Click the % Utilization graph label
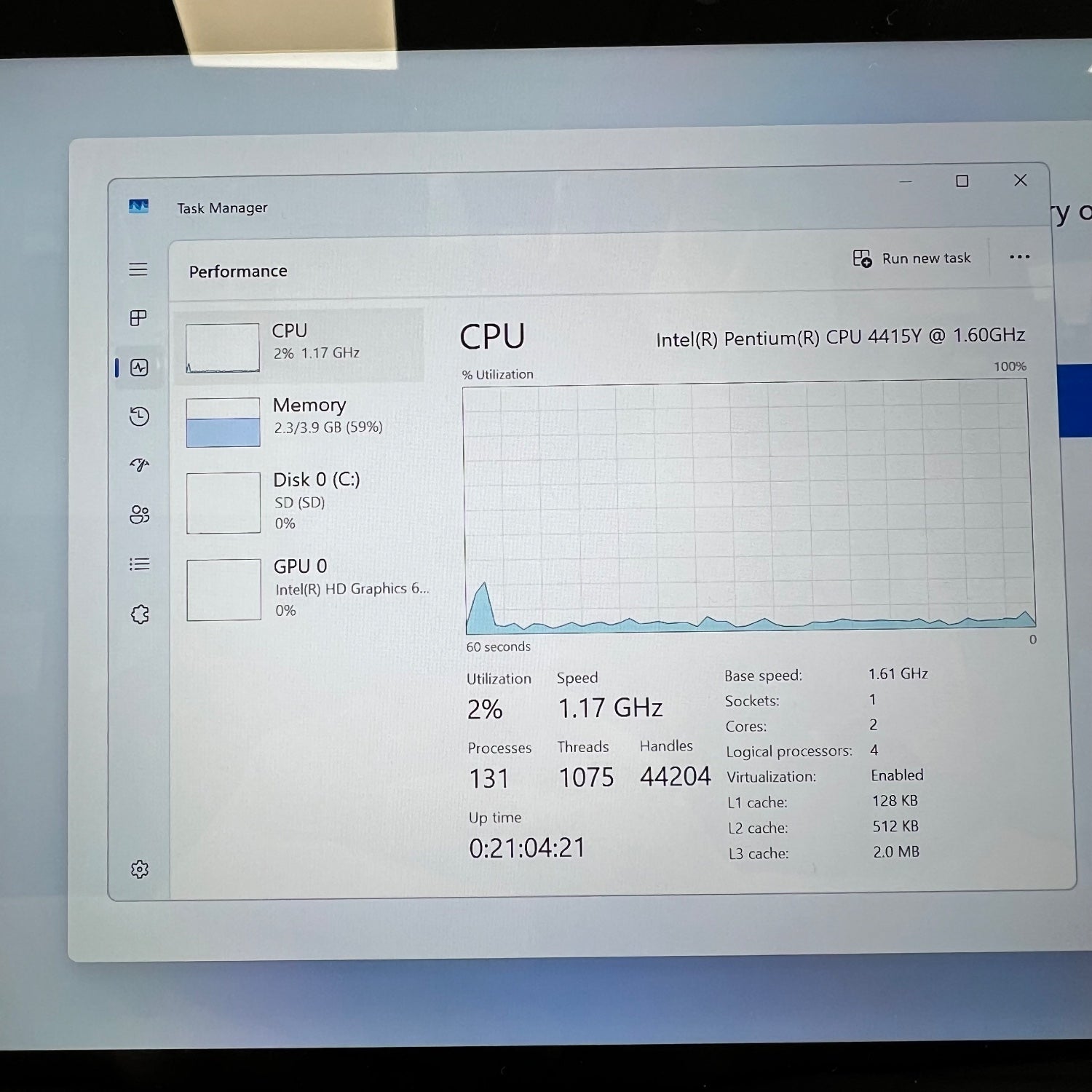This screenshot has width=1092, height=1092. [498, 374]
